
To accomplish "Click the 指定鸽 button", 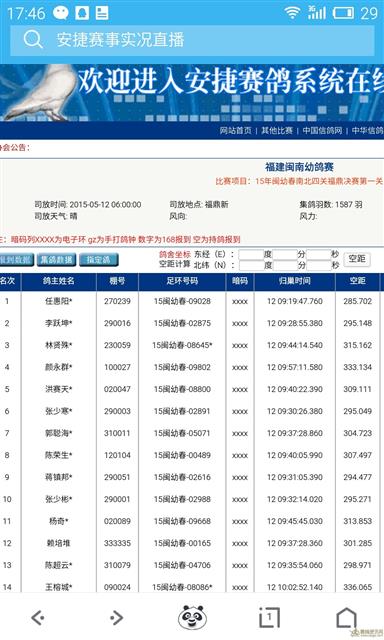I will 98,260.
